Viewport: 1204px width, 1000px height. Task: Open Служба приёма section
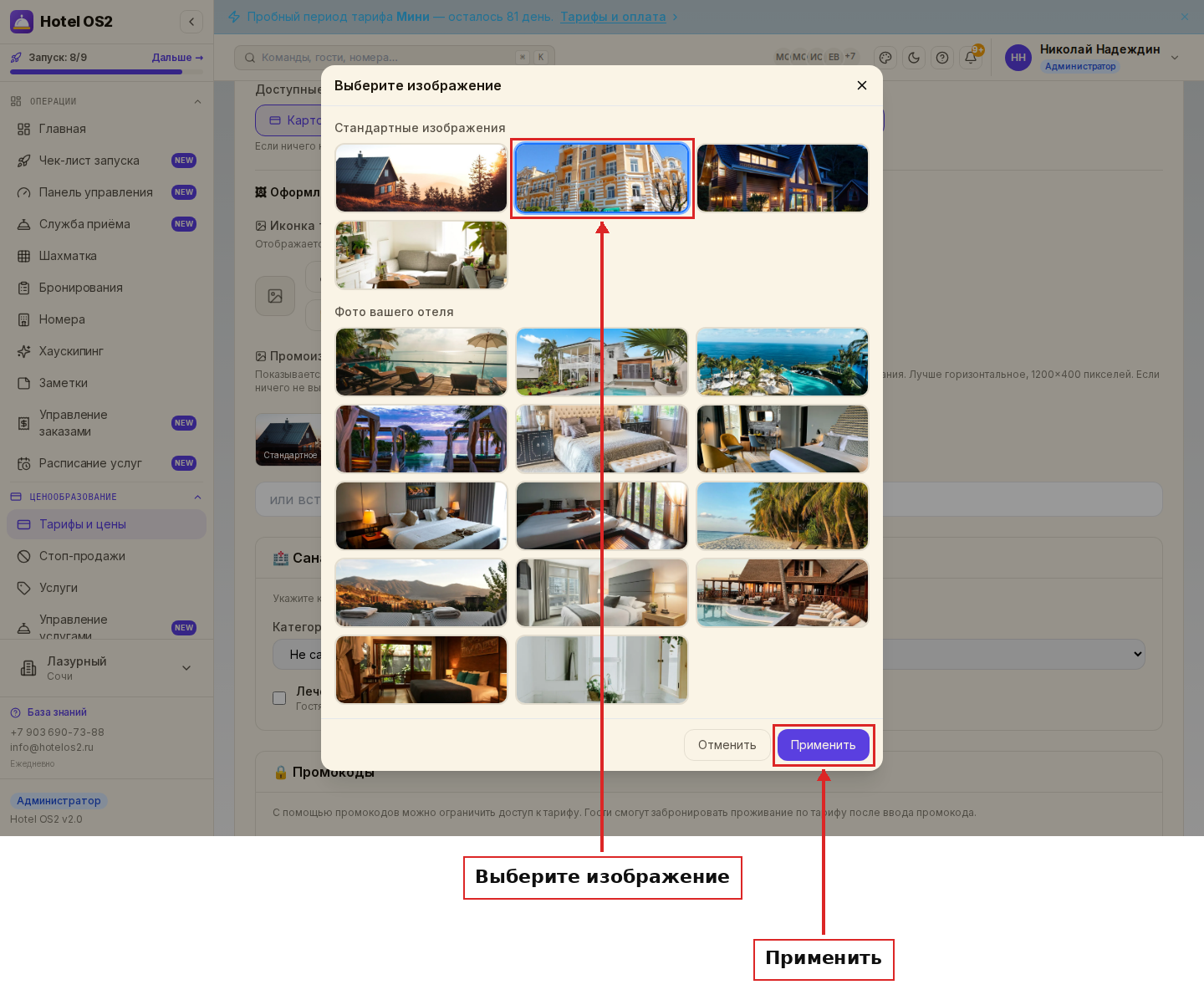[x=106, y=224]
